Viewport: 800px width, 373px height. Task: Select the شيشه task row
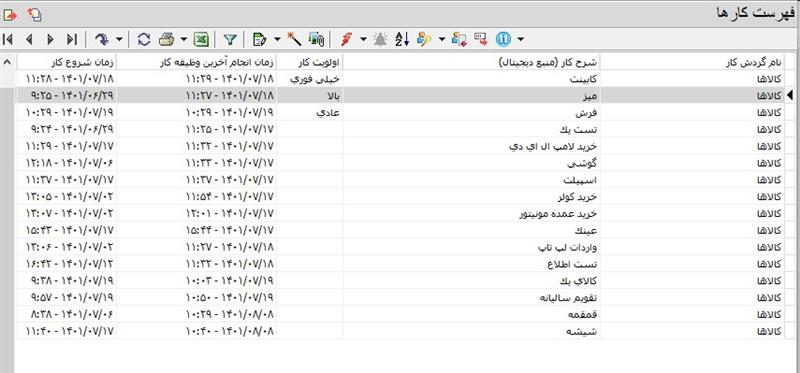400,331
